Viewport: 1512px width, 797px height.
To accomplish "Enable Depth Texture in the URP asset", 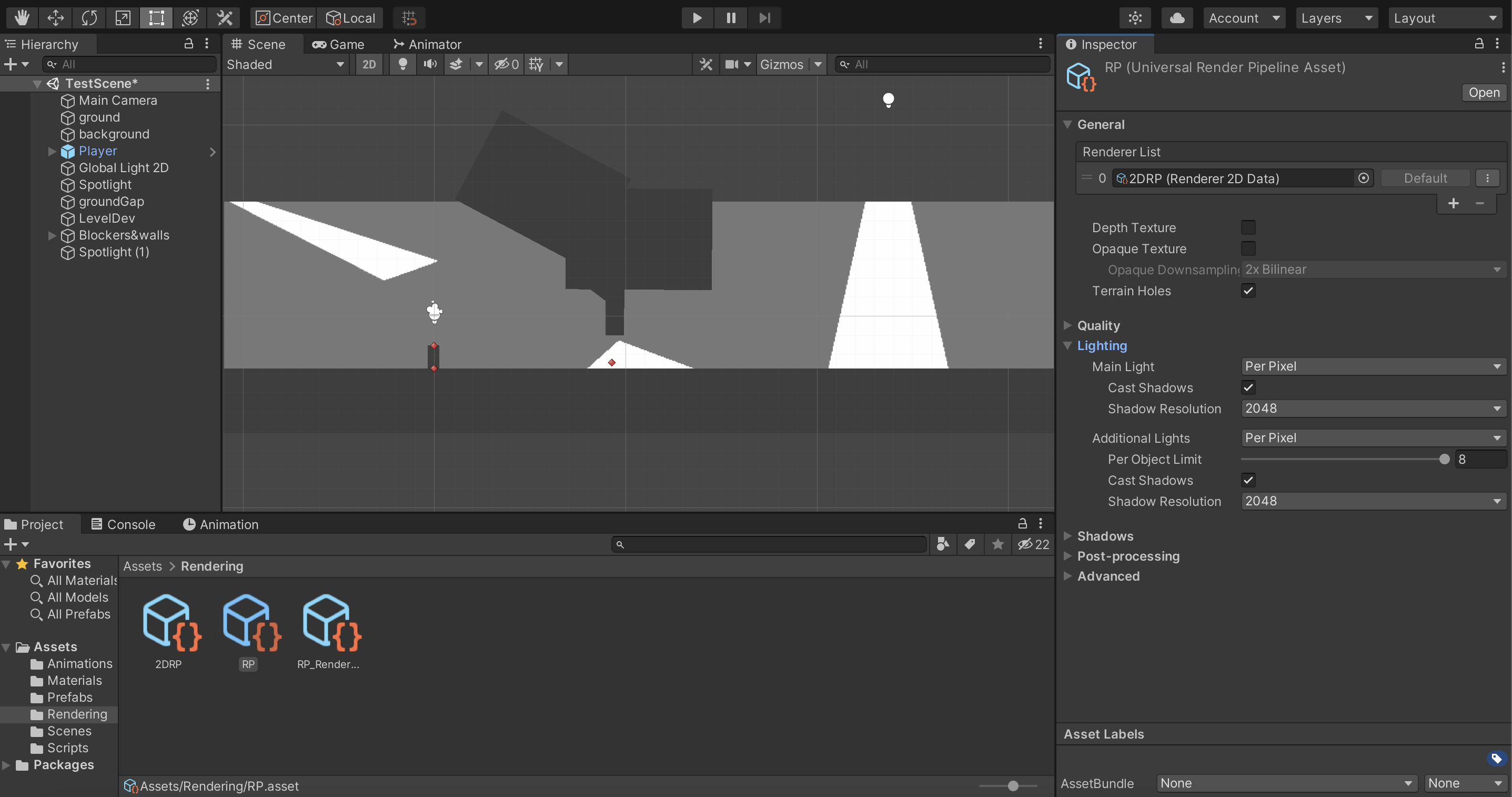I will click(1248, 227).
